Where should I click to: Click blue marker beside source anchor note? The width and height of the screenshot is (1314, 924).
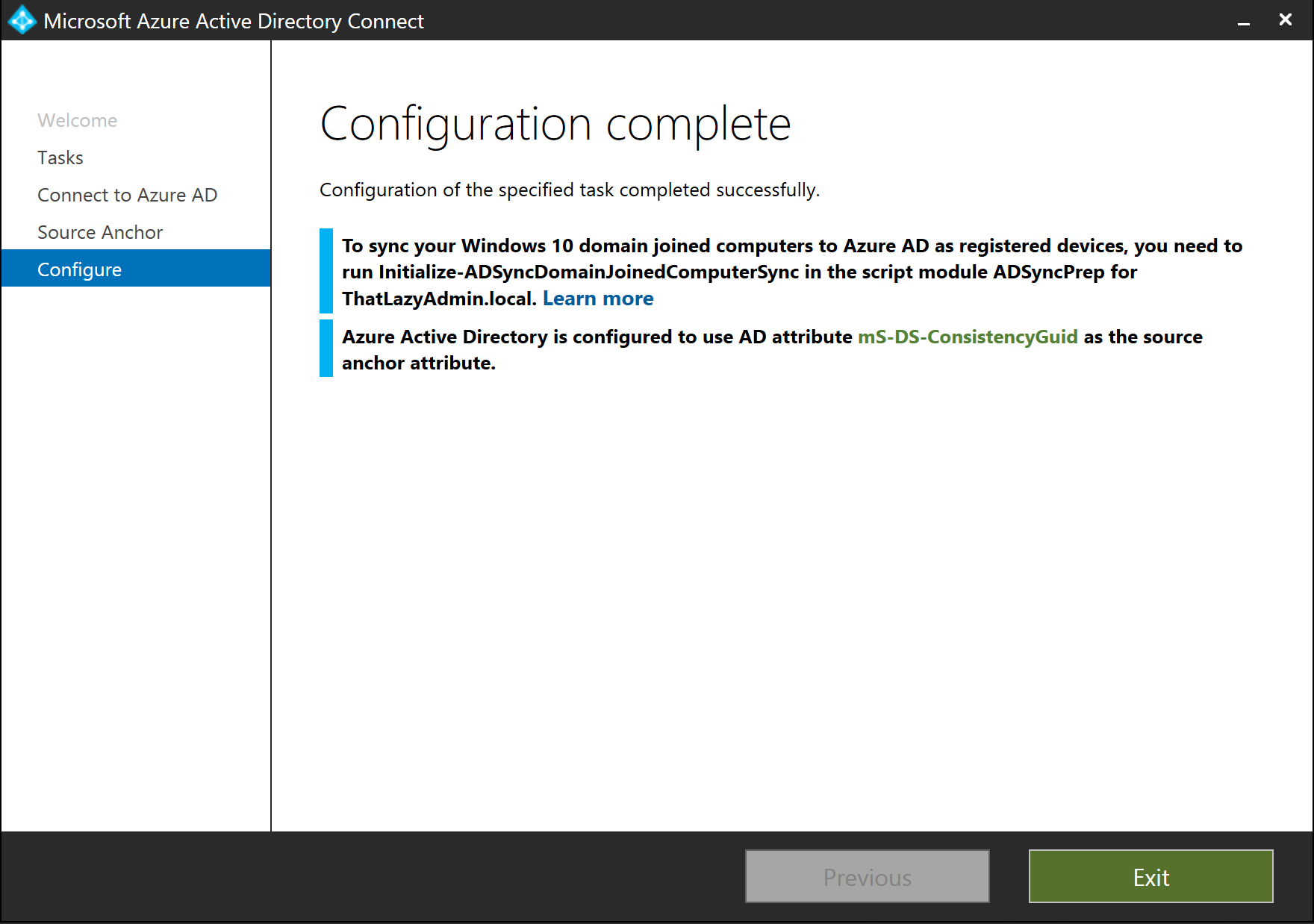pos(326,349)
